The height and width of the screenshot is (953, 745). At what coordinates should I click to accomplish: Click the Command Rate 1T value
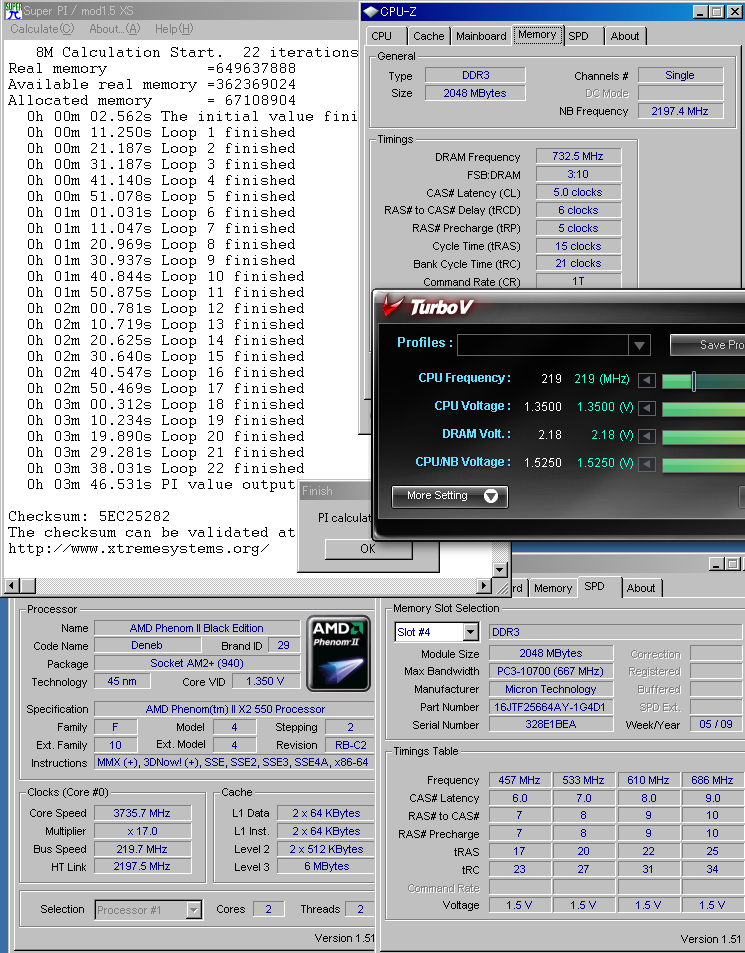578,281
